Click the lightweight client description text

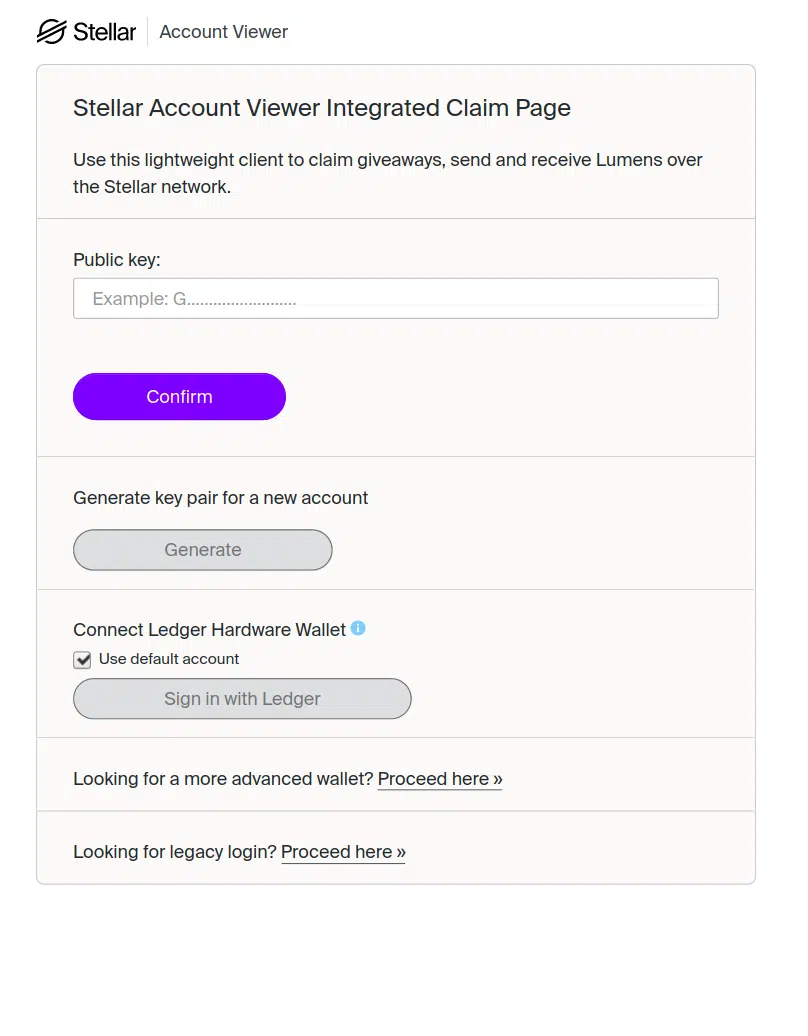(x=387, y=171)
